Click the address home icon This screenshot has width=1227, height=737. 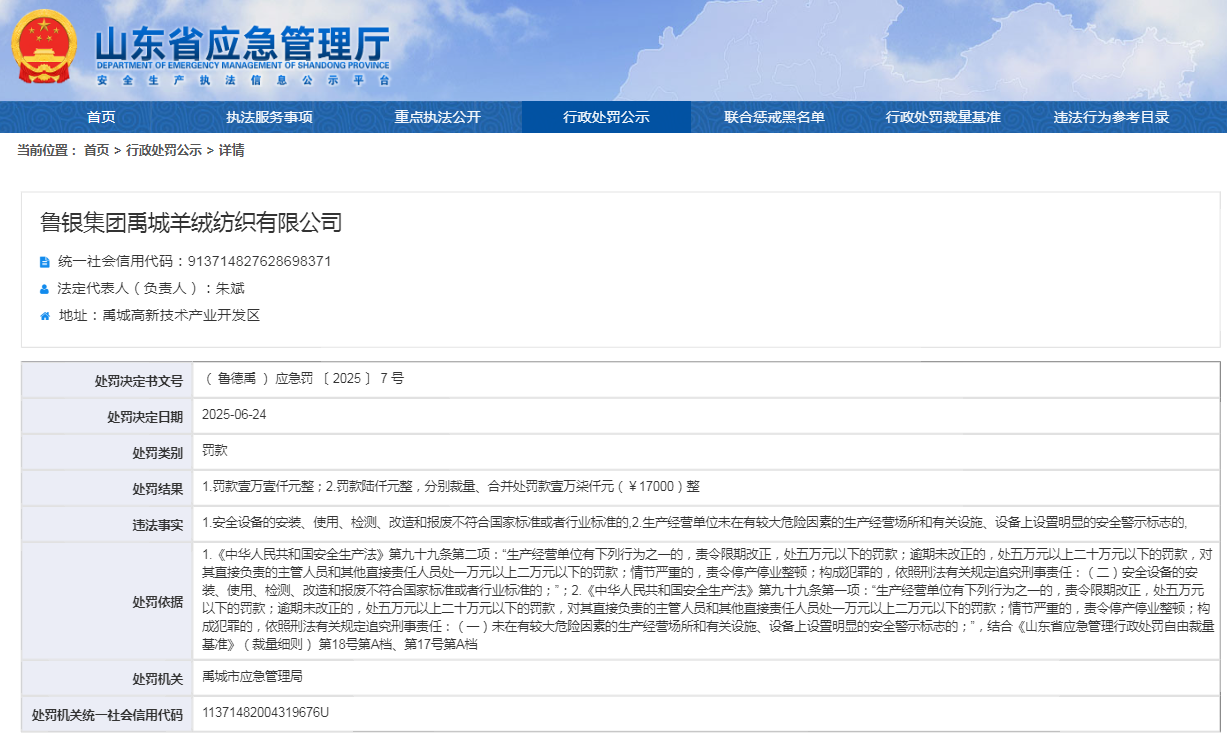[44, 316]
